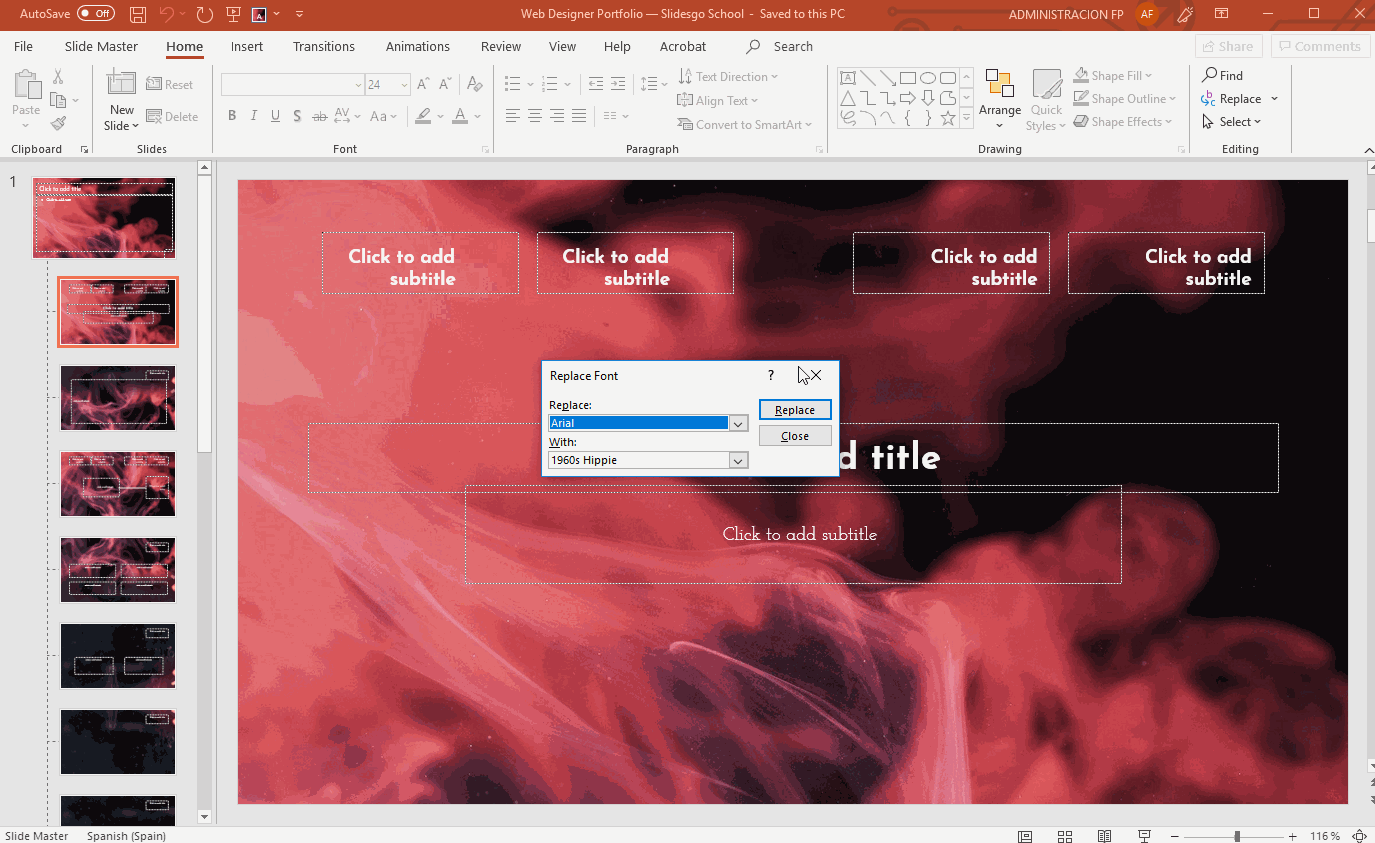1375x843 pixels.
Task: Open the Transitions ribbon tab
Action: pyautogui.click(x=323, y=46)
